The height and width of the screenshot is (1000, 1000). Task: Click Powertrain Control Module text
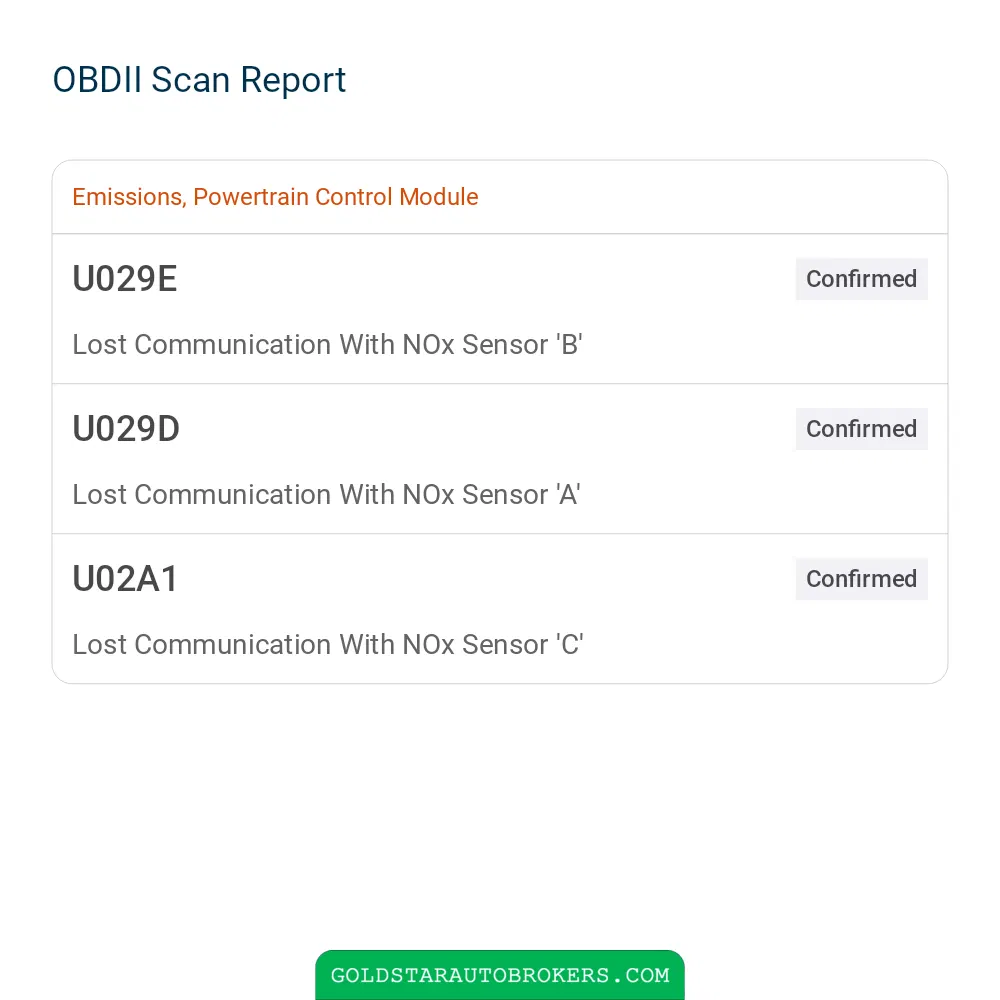coord(335,197)
